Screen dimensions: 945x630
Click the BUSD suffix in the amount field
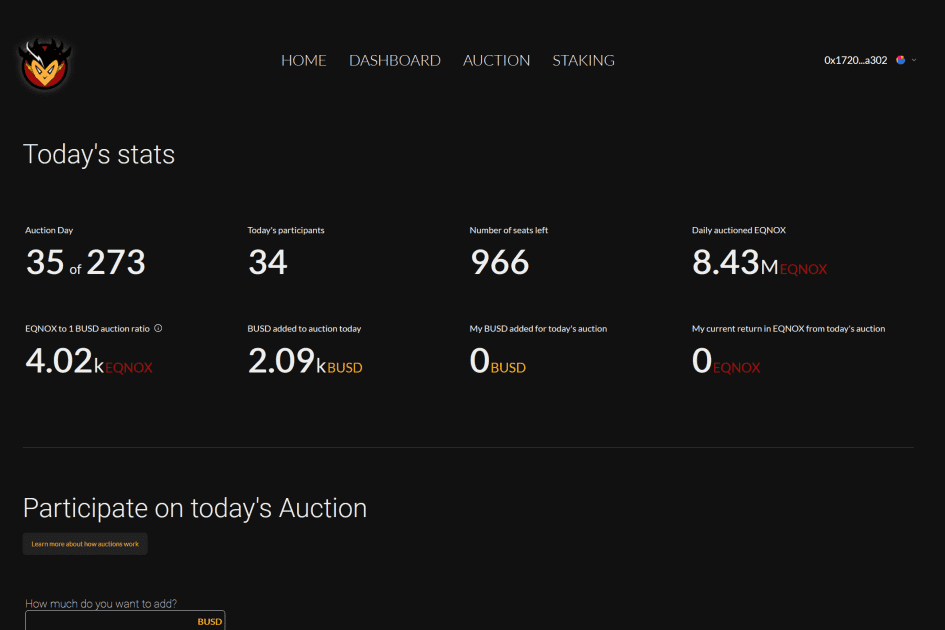[x=209, y=621]
